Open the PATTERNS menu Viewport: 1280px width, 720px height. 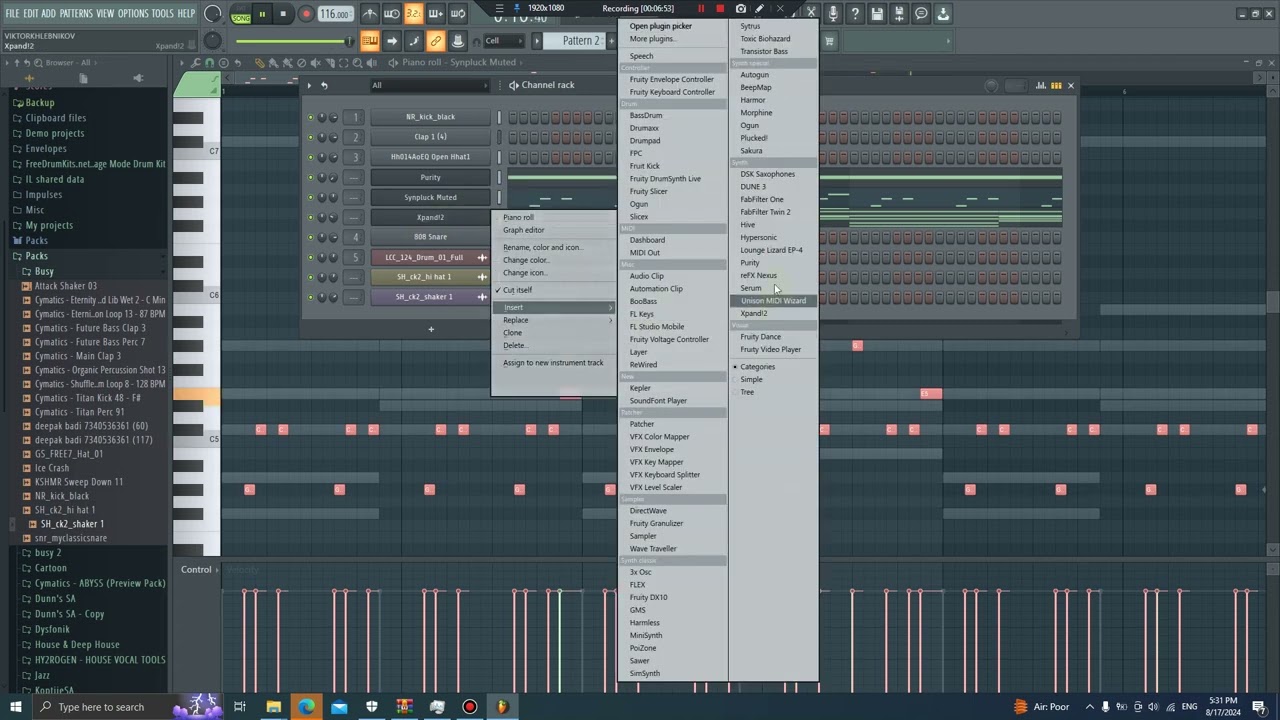pos(76,13)
